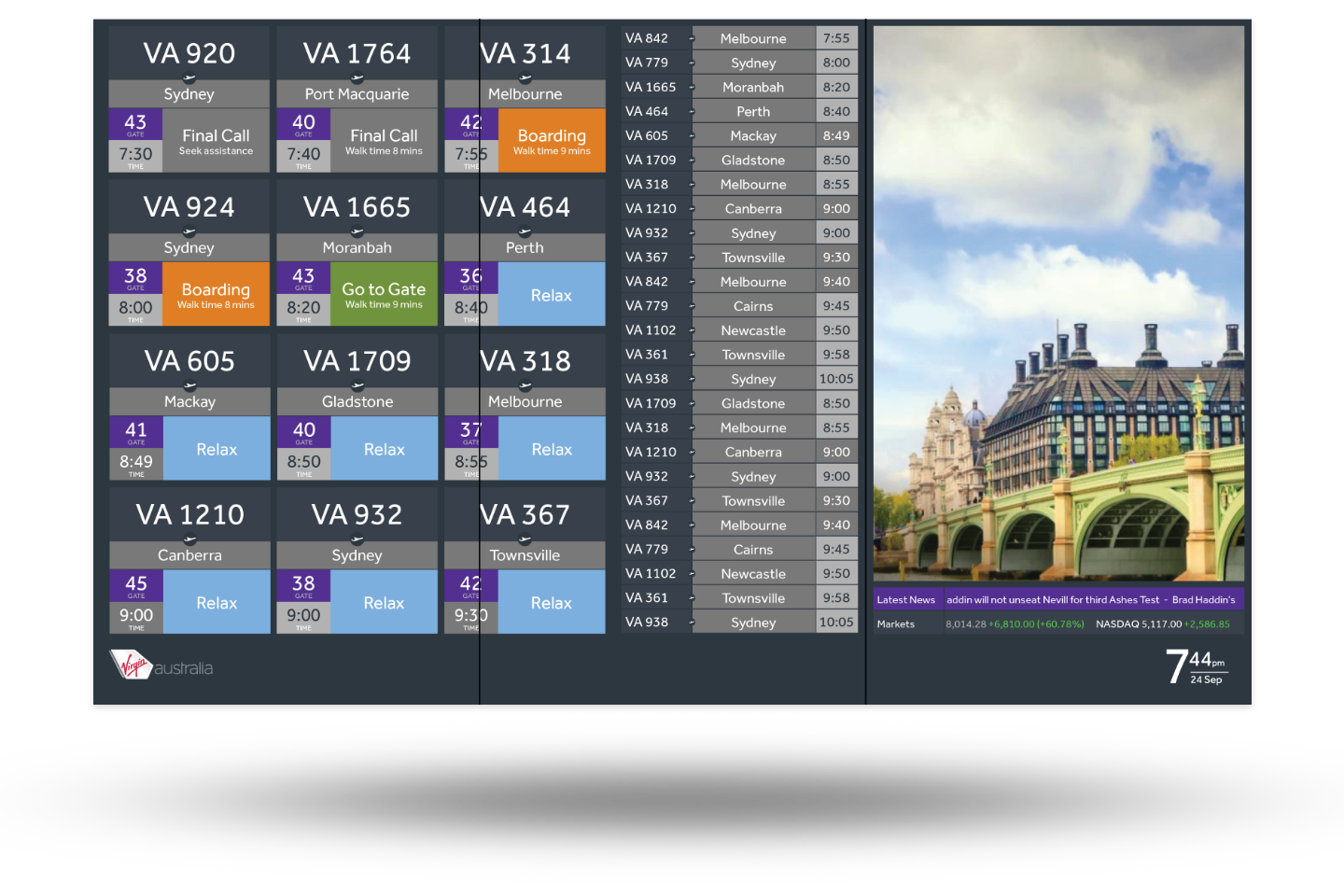Click the small plane icon in the Perth row
The height and width of the screenshot is (896, 1344).
click(692, 112)
